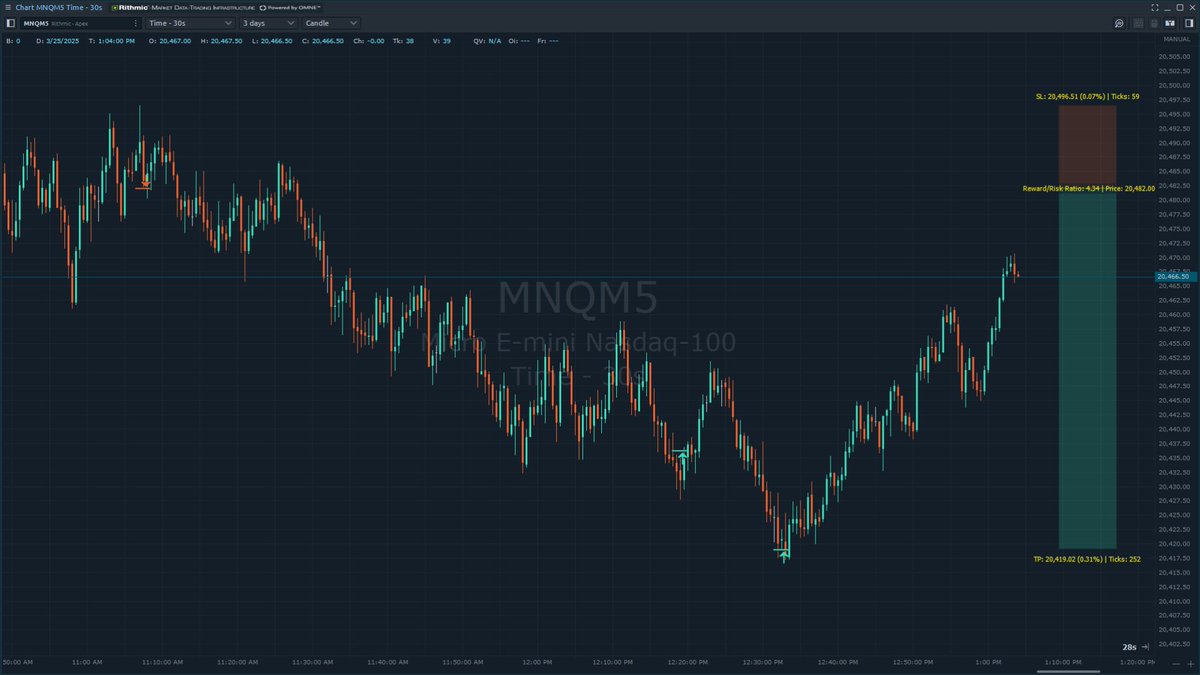
Task: Expand the Candle chart type dropdown
Action: [330, 23]
